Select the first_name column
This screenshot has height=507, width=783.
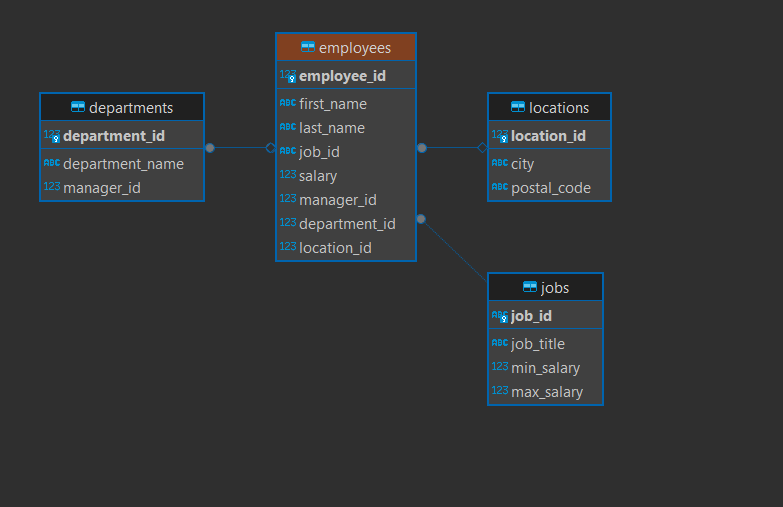click(x=346, y=103)
